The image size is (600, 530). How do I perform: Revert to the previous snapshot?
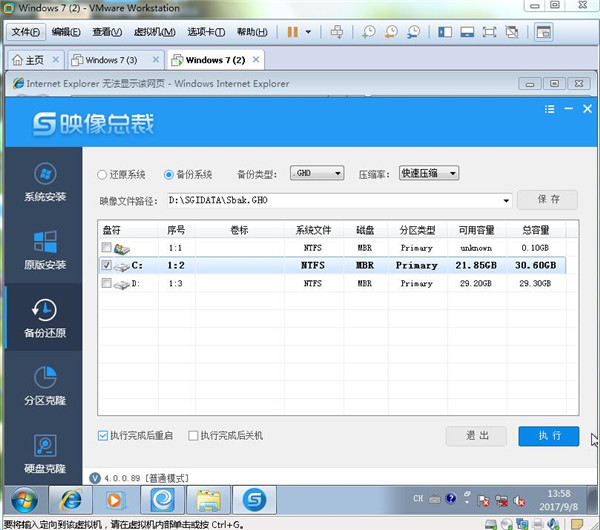(x=391, y=32)
